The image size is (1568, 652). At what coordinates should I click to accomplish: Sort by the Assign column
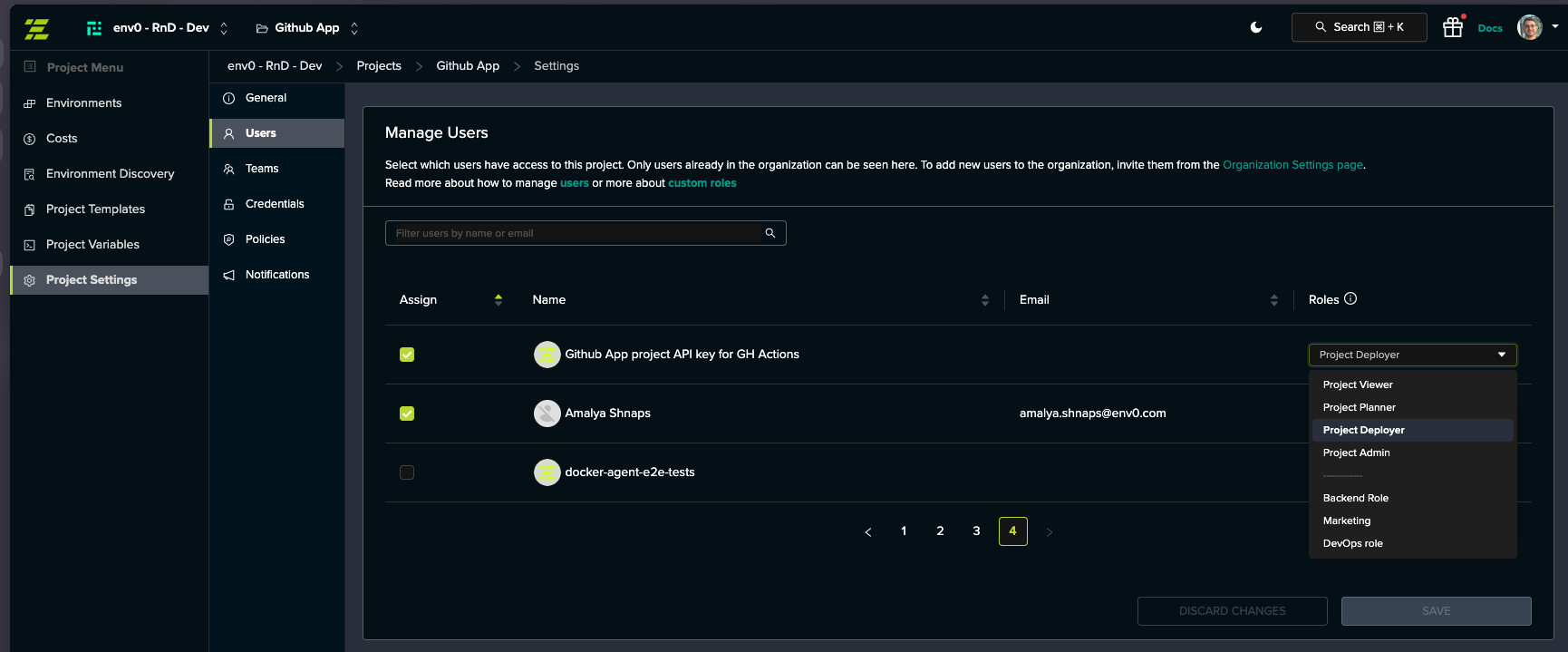[498, 300]
